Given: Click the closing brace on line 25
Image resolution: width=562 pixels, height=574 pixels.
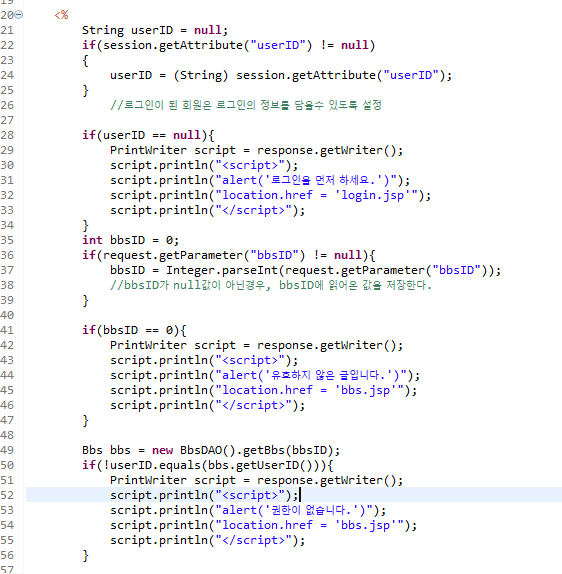Looking at the screenshot, I should point(85,90).
